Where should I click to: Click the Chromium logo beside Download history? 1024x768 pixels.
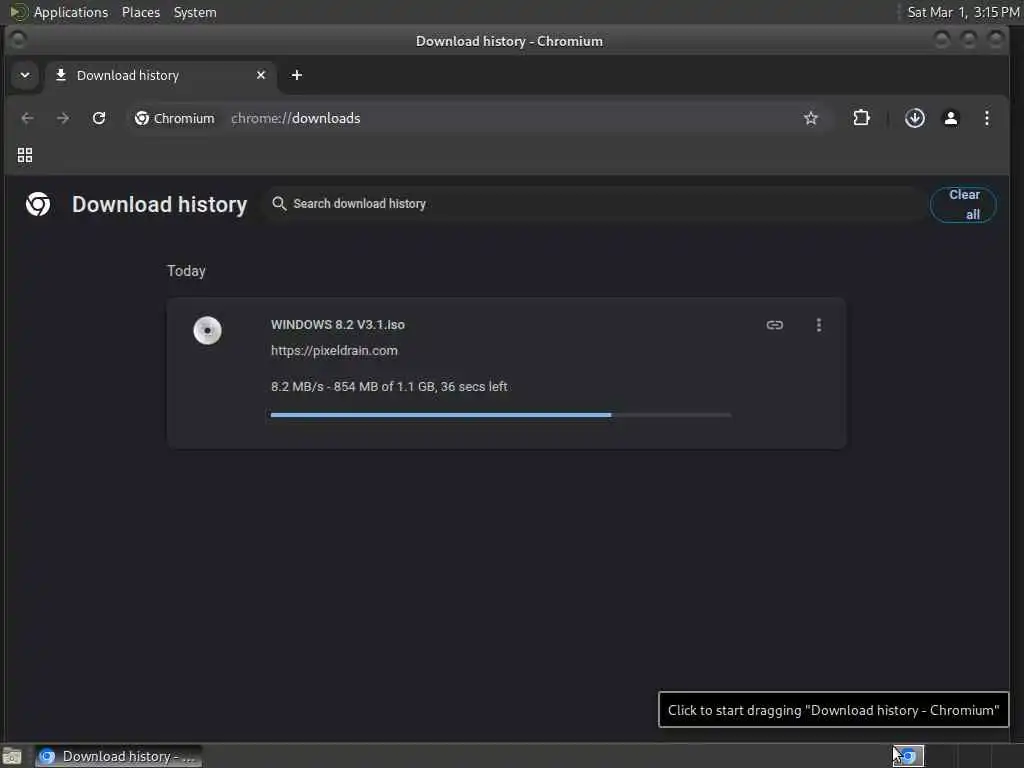(x=38, y=204)
